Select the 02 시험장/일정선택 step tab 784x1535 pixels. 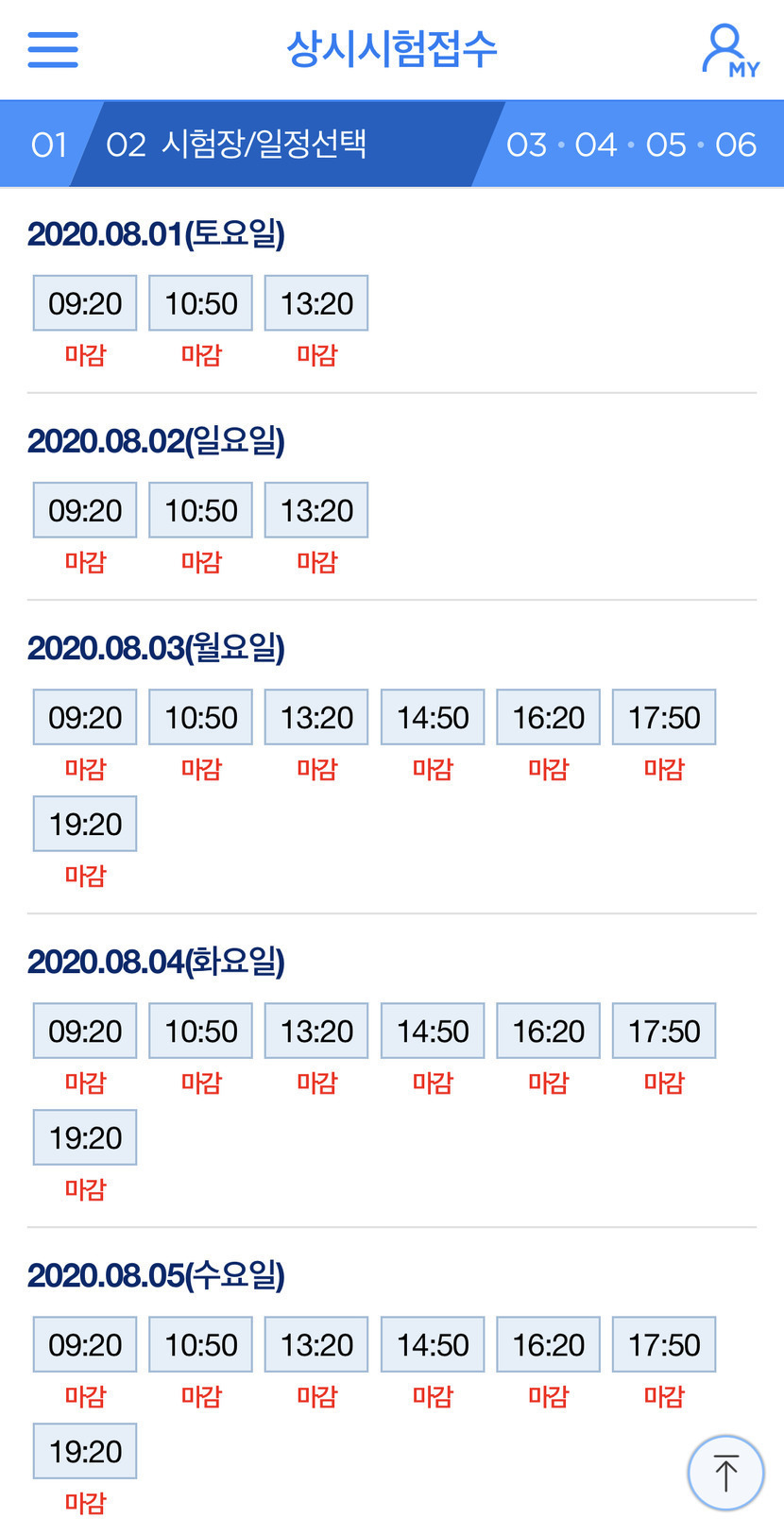236,145
